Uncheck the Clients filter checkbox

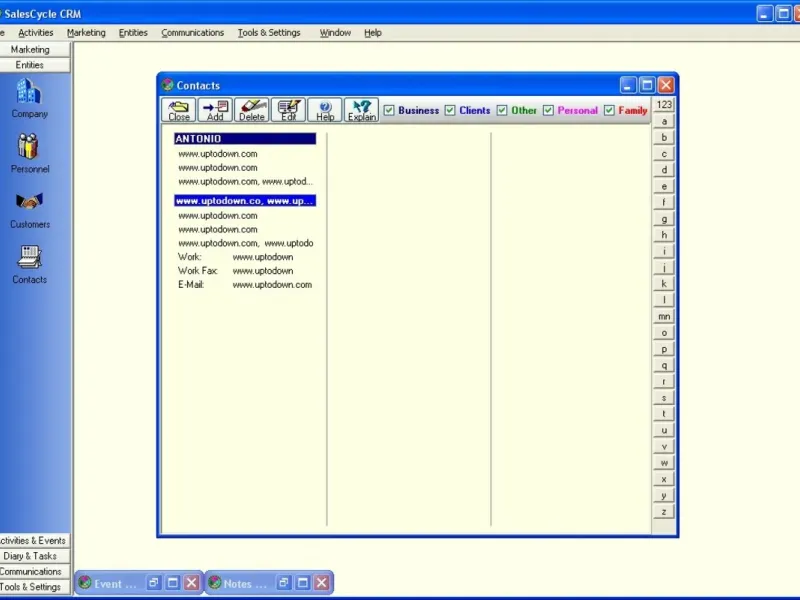(x=450, y=110)
